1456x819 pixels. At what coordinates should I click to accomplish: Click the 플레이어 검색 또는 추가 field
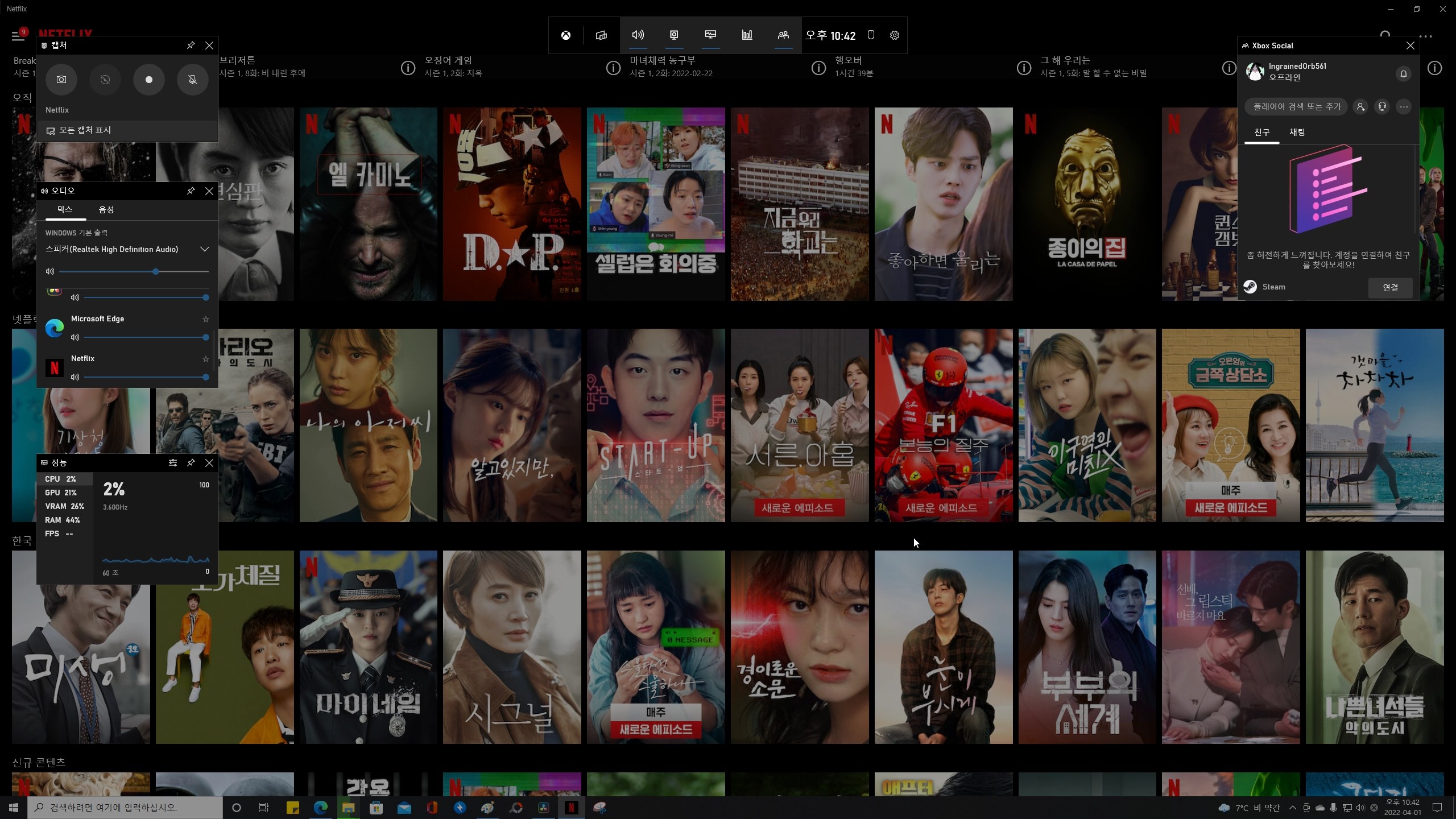tap(1297, 106)
